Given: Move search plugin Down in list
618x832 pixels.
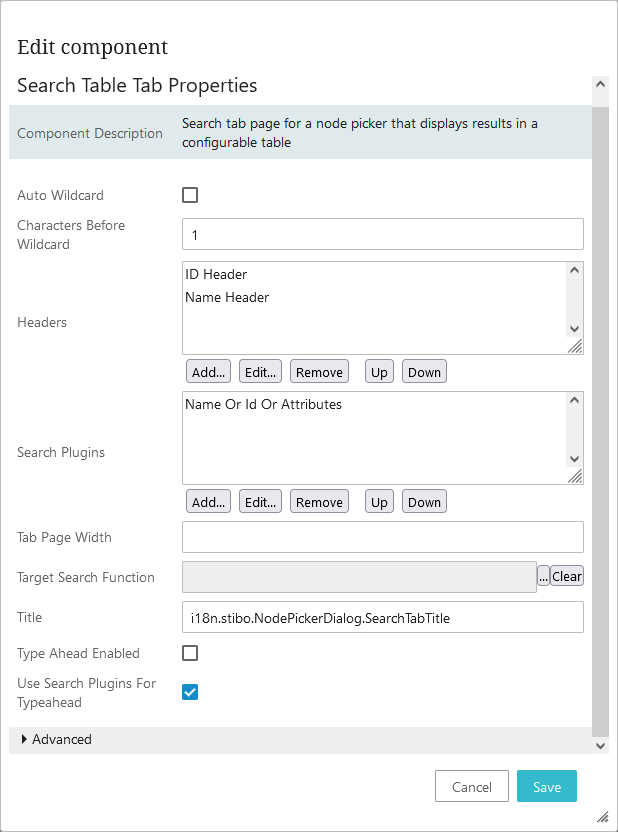Looking at the screenshot, I should pyautogui.click(x=424, y=502).
